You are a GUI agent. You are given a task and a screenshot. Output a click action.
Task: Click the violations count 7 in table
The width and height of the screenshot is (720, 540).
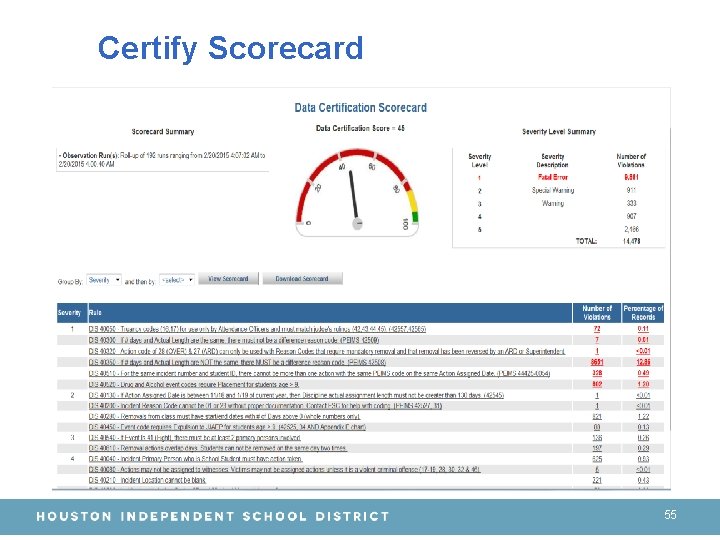597,340
